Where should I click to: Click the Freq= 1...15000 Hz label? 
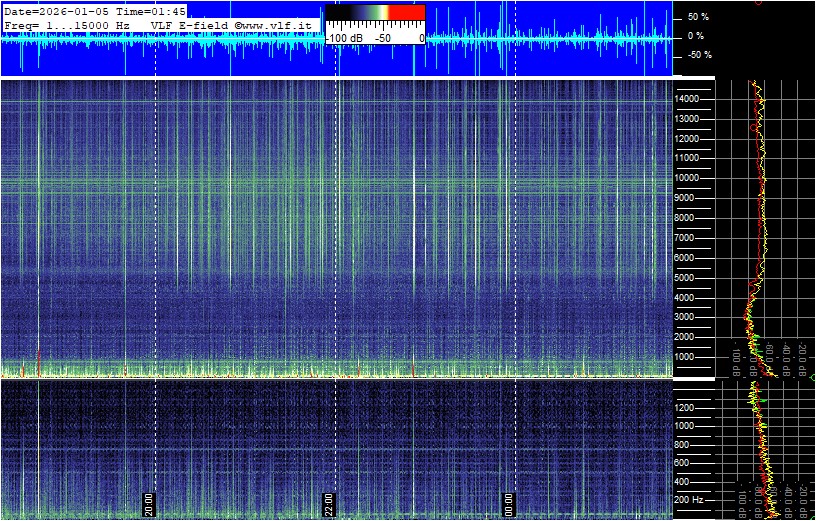pos(66,24)
